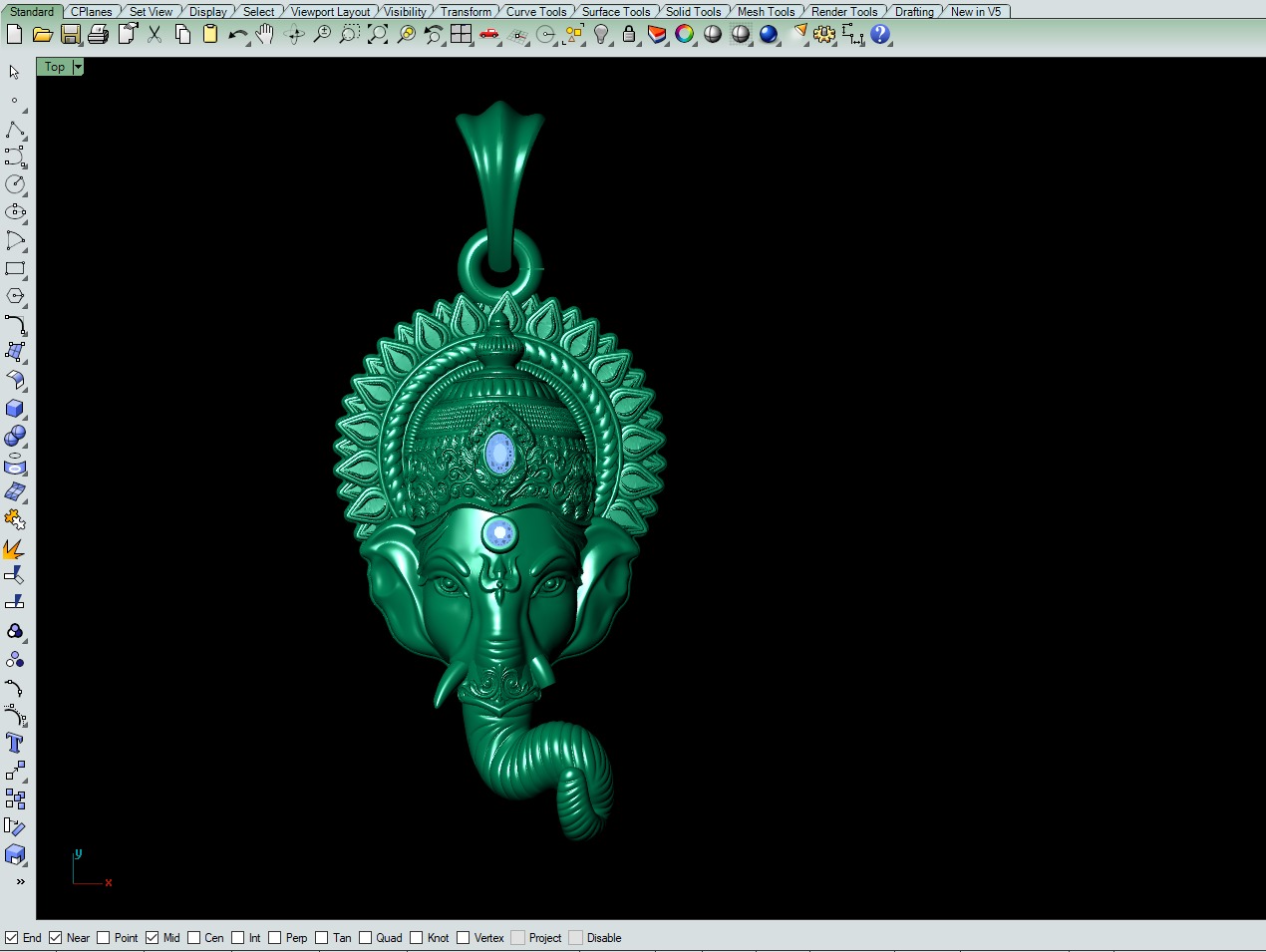Viewport: 1266px width, 952px height.
Task: Expand more sidebar tools with double chevron
Action: pos(20,881)
